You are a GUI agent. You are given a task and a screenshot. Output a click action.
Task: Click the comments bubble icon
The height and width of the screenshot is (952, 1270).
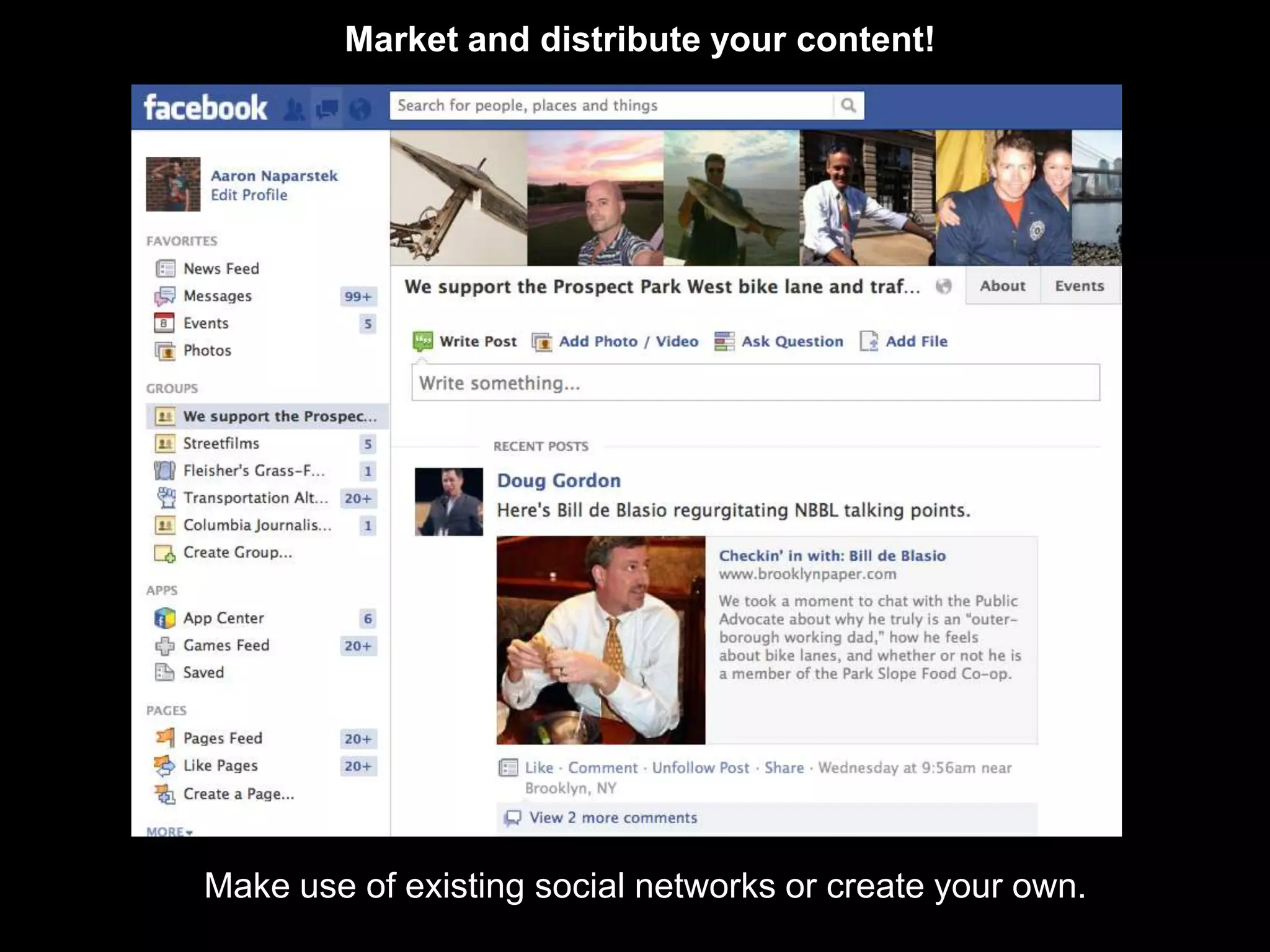[x=512, y=818]
